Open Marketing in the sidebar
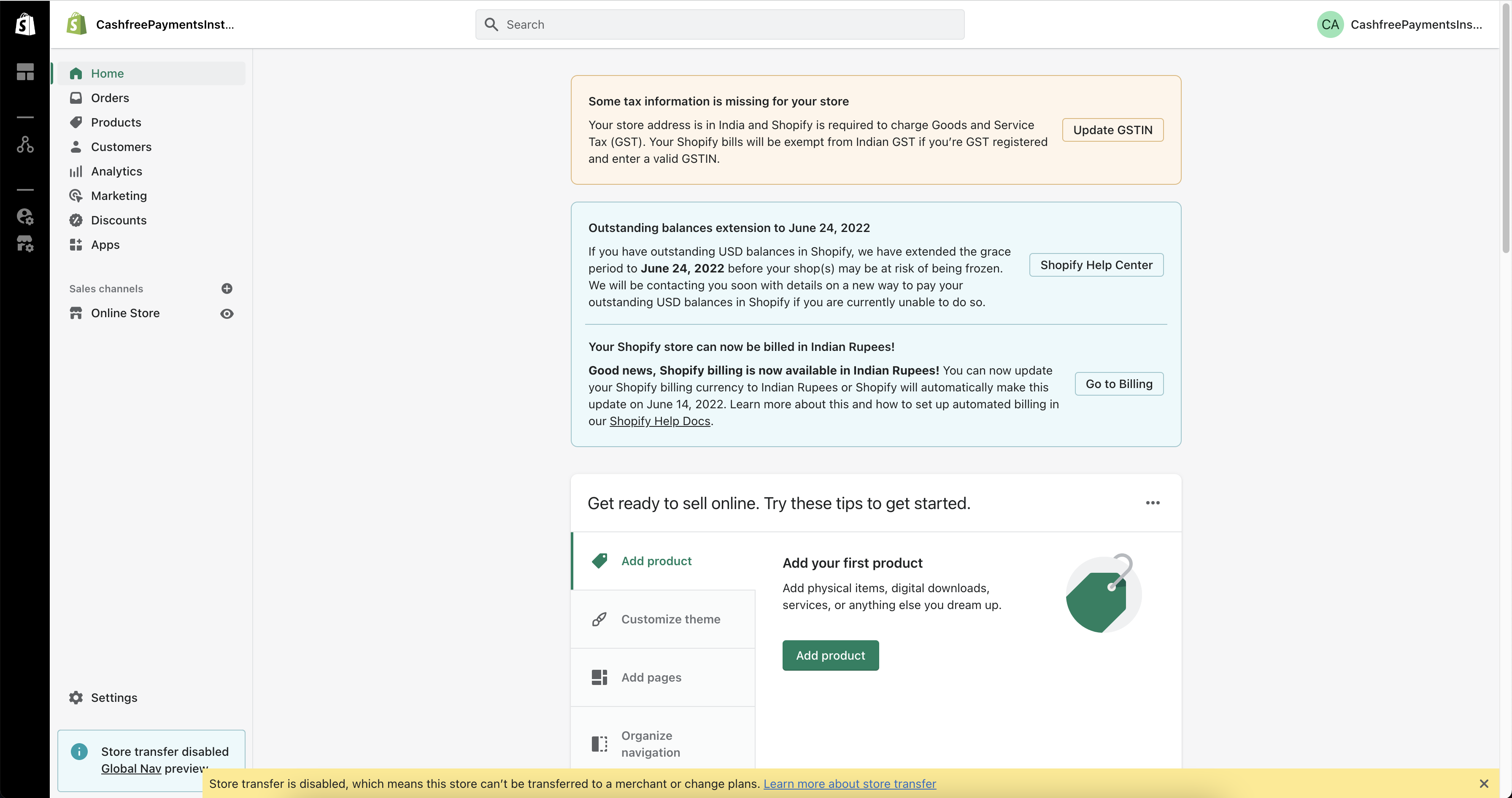This screenshot has height=798, width=1512. (151, 196)
